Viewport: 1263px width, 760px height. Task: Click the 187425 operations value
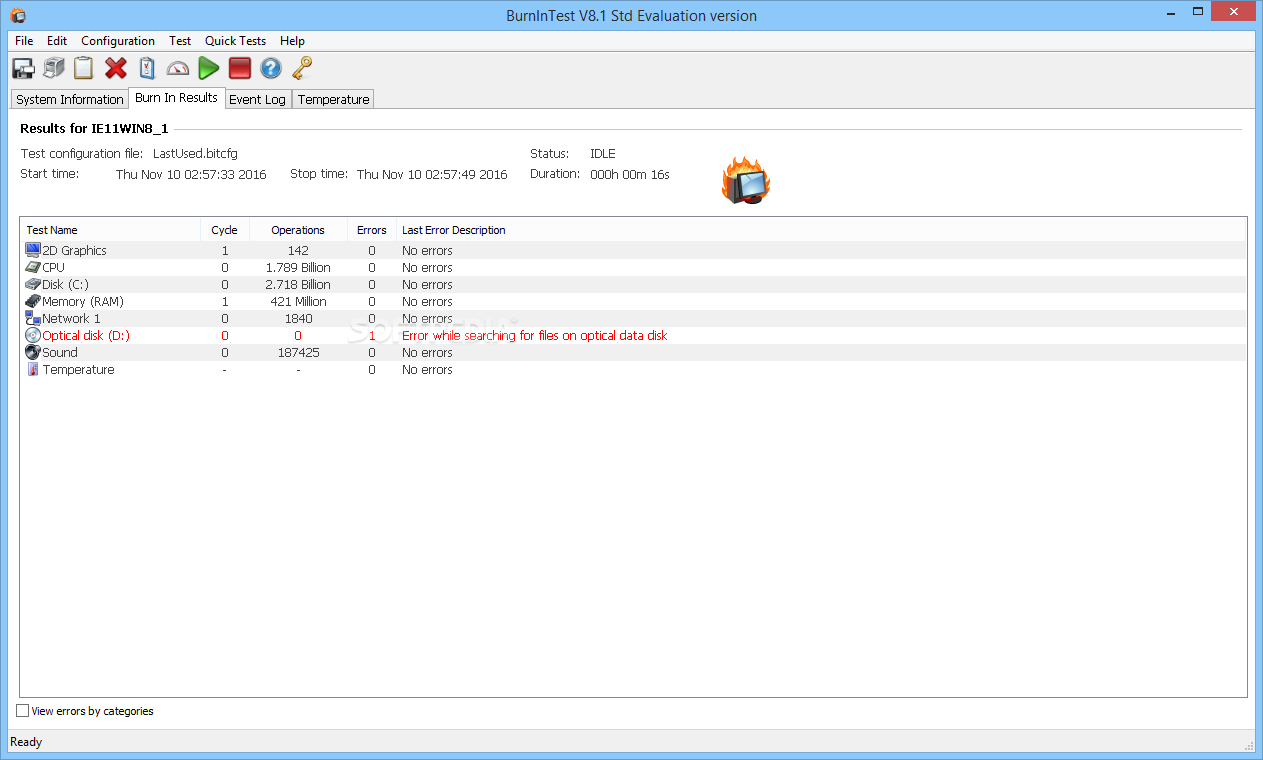click(x=298, y=352)
